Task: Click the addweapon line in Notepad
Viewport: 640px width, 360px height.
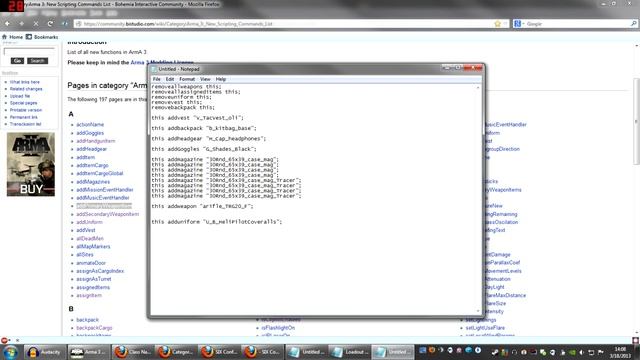Action: click(202, 207)
